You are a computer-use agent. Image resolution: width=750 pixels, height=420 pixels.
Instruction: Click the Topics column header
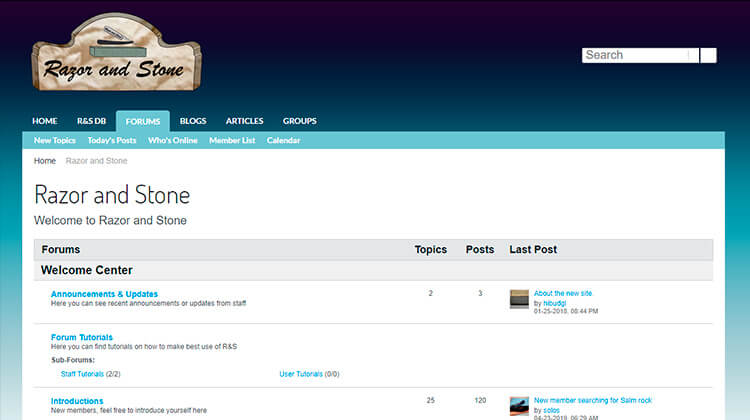coord(430,250)
